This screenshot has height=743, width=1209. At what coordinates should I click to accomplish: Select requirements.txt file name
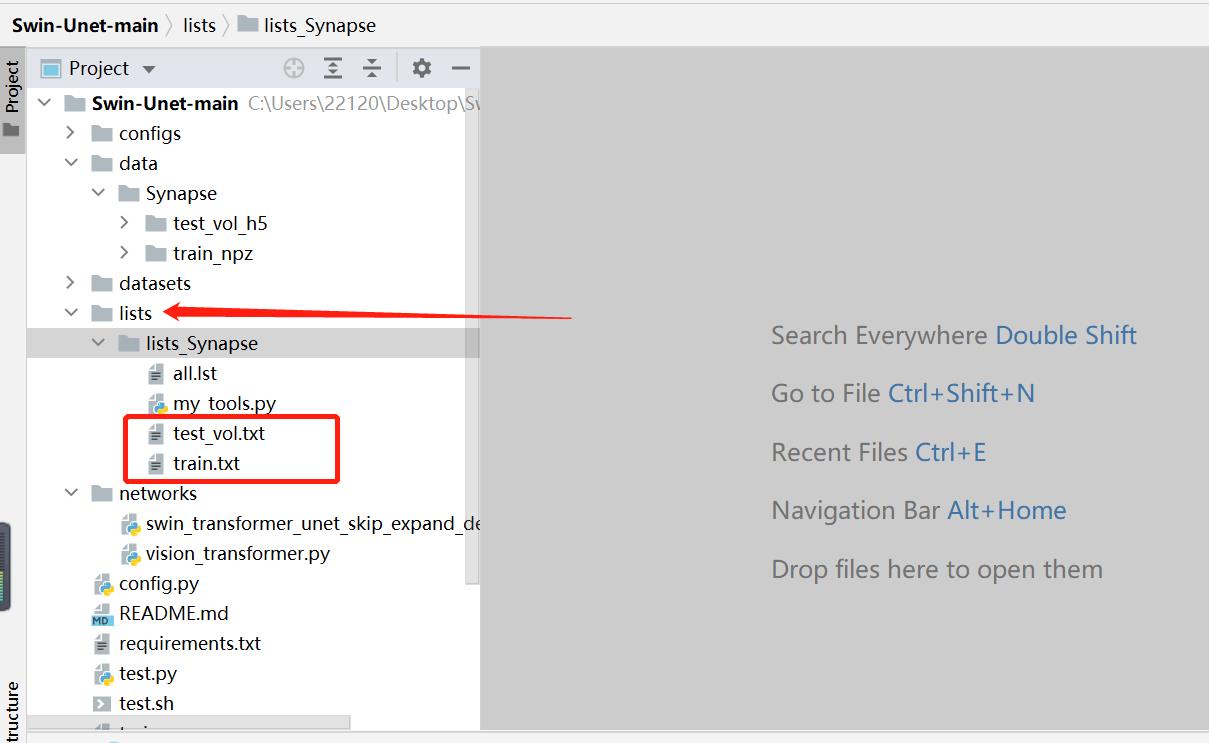190,643
